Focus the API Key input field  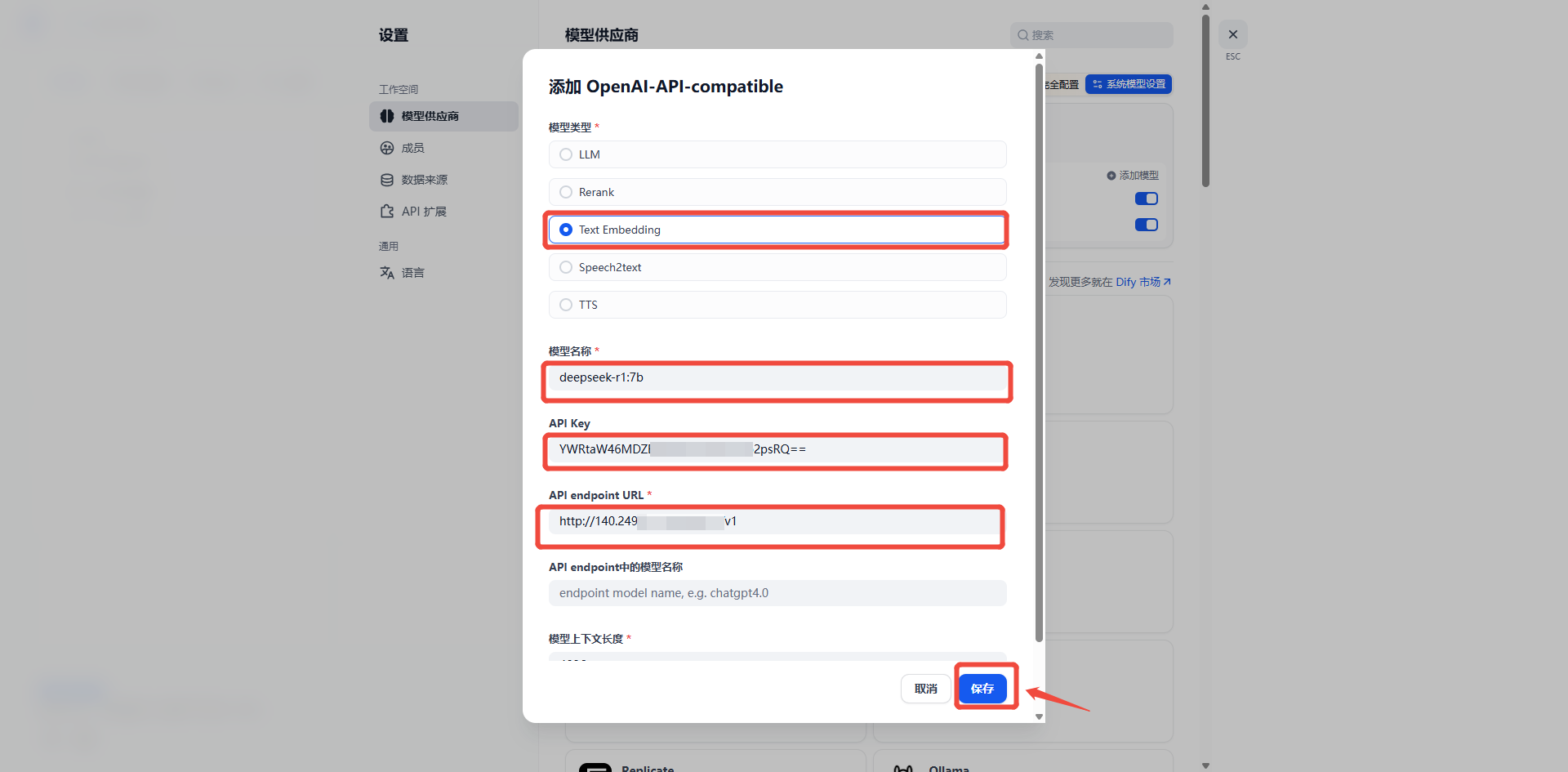pos(777,449)
